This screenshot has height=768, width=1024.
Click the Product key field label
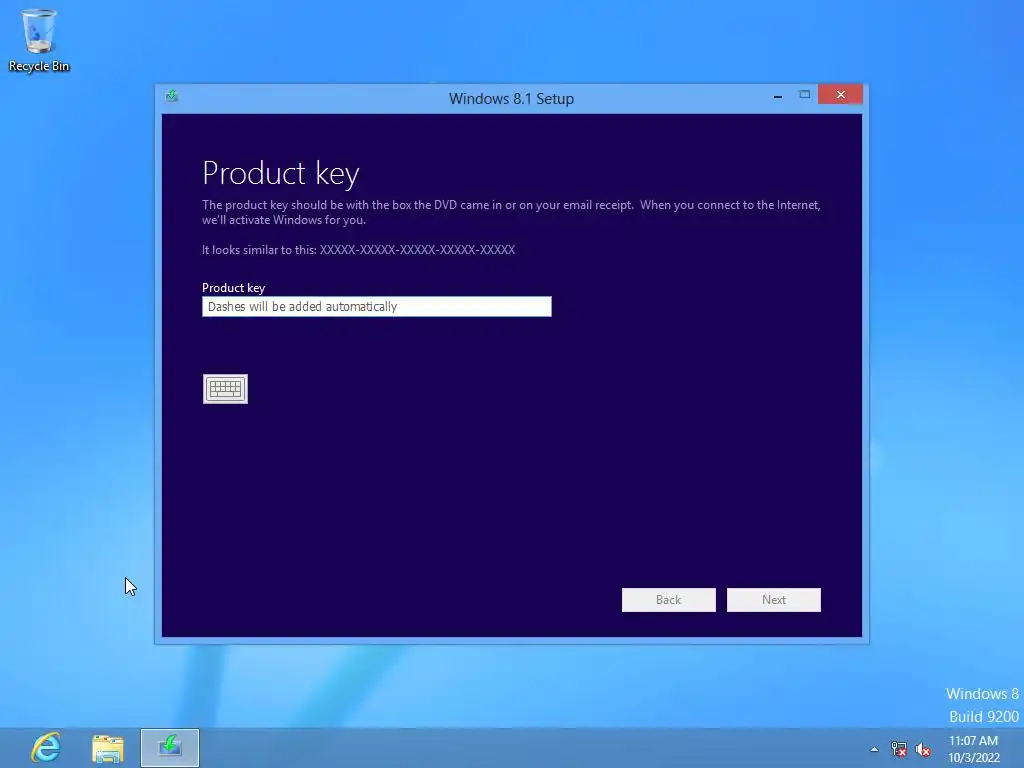click(233, 287)
